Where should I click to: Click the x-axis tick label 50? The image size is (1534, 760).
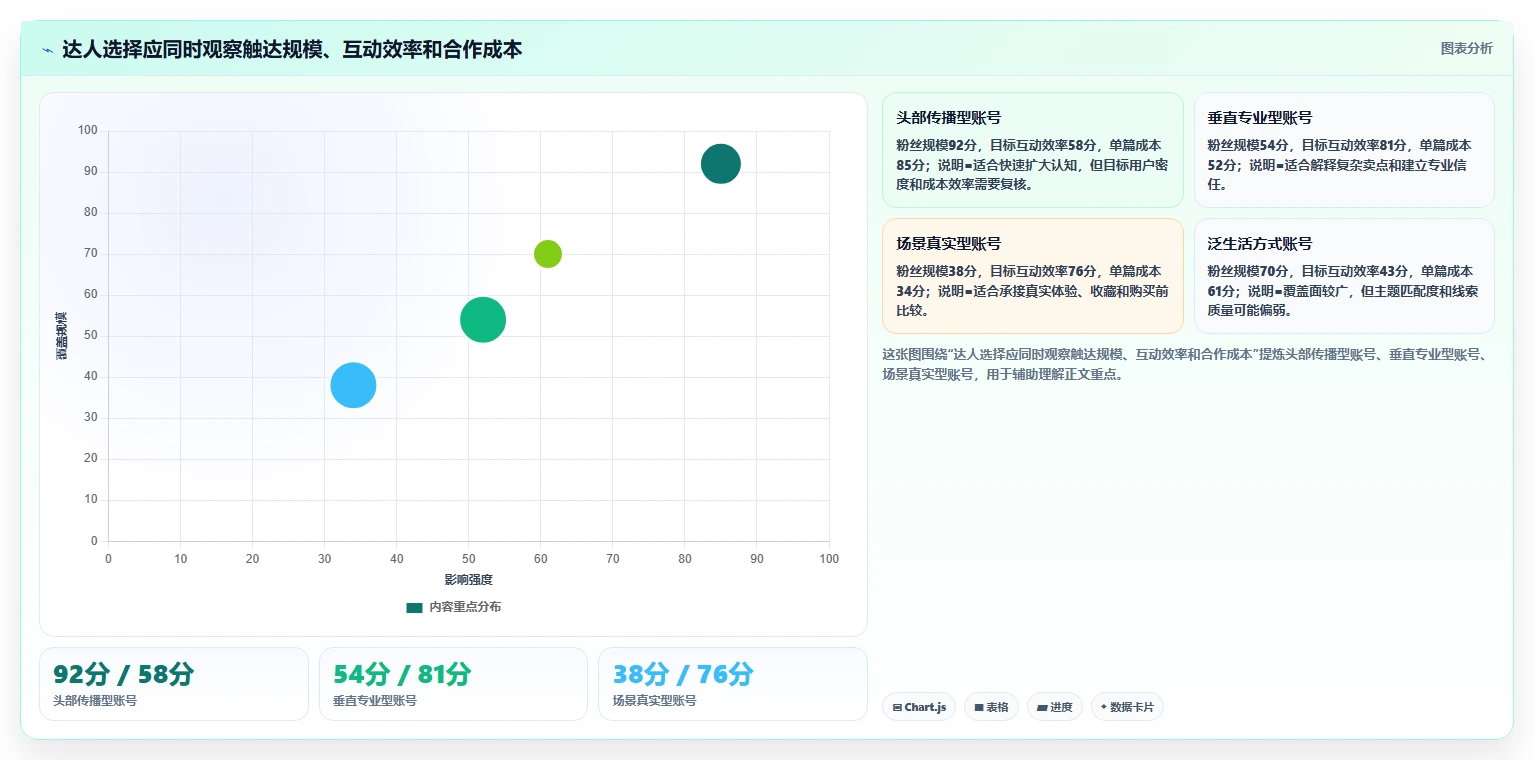pos(469,558)
